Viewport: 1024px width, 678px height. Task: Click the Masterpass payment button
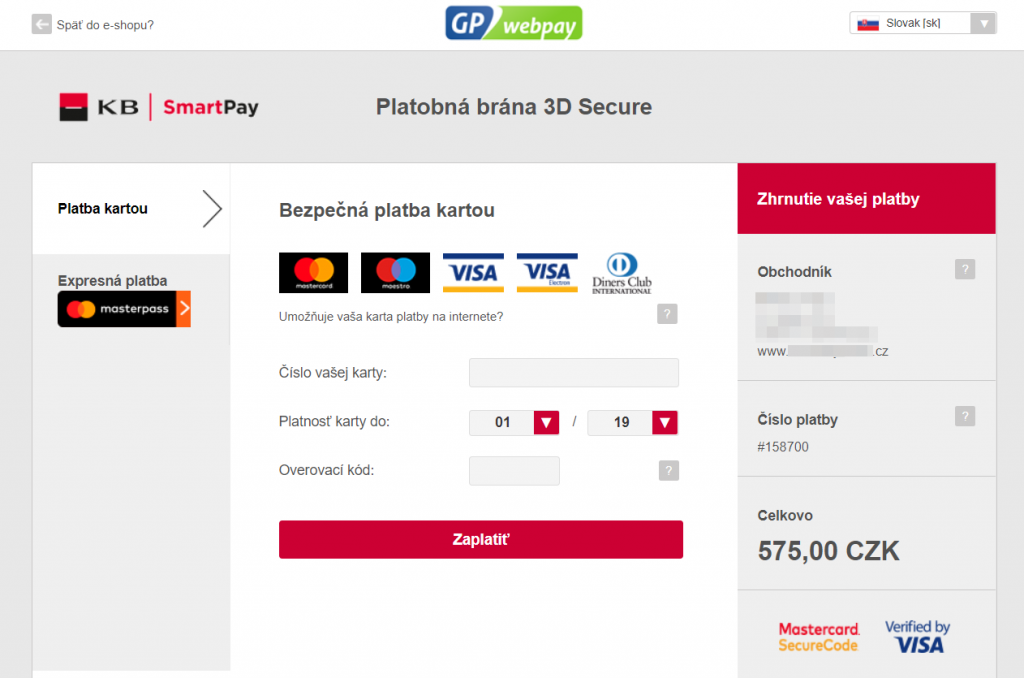124,309
